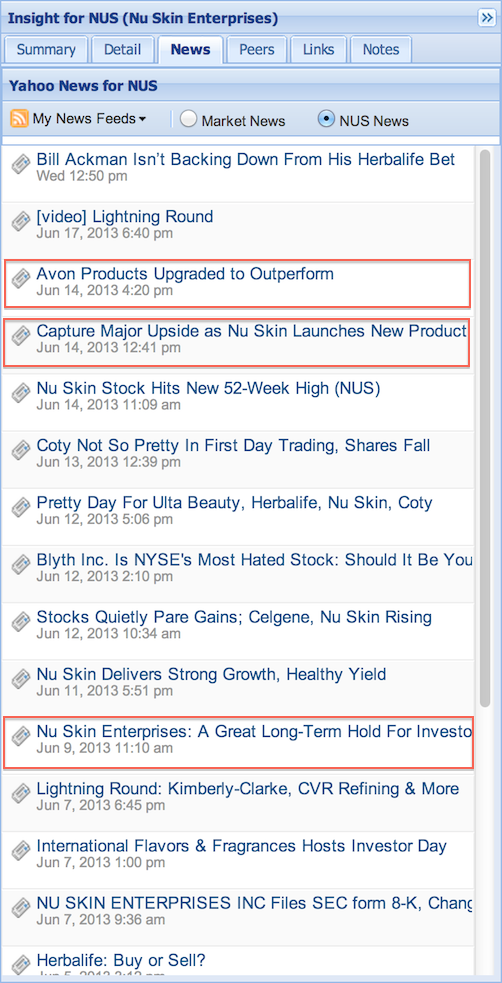Click the Jun 13, 2013 12:39 pm timestamp
Viewport: 502px width, 983px height.
click(x=108, y=462)
